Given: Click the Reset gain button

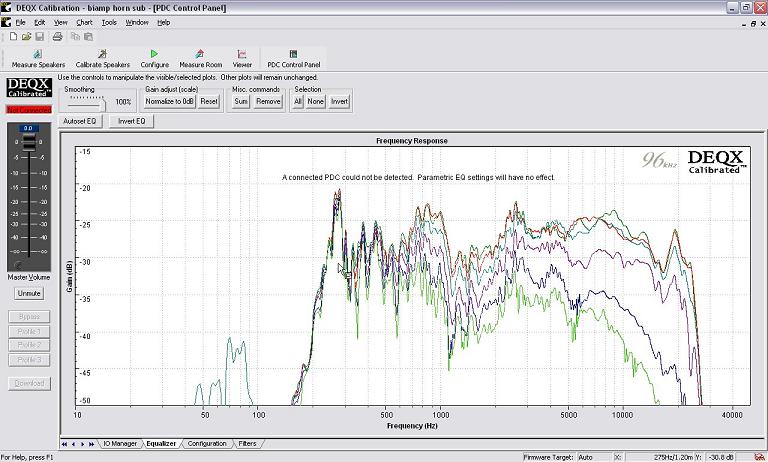Looking at the screenshot, I should tap(209, 101).
